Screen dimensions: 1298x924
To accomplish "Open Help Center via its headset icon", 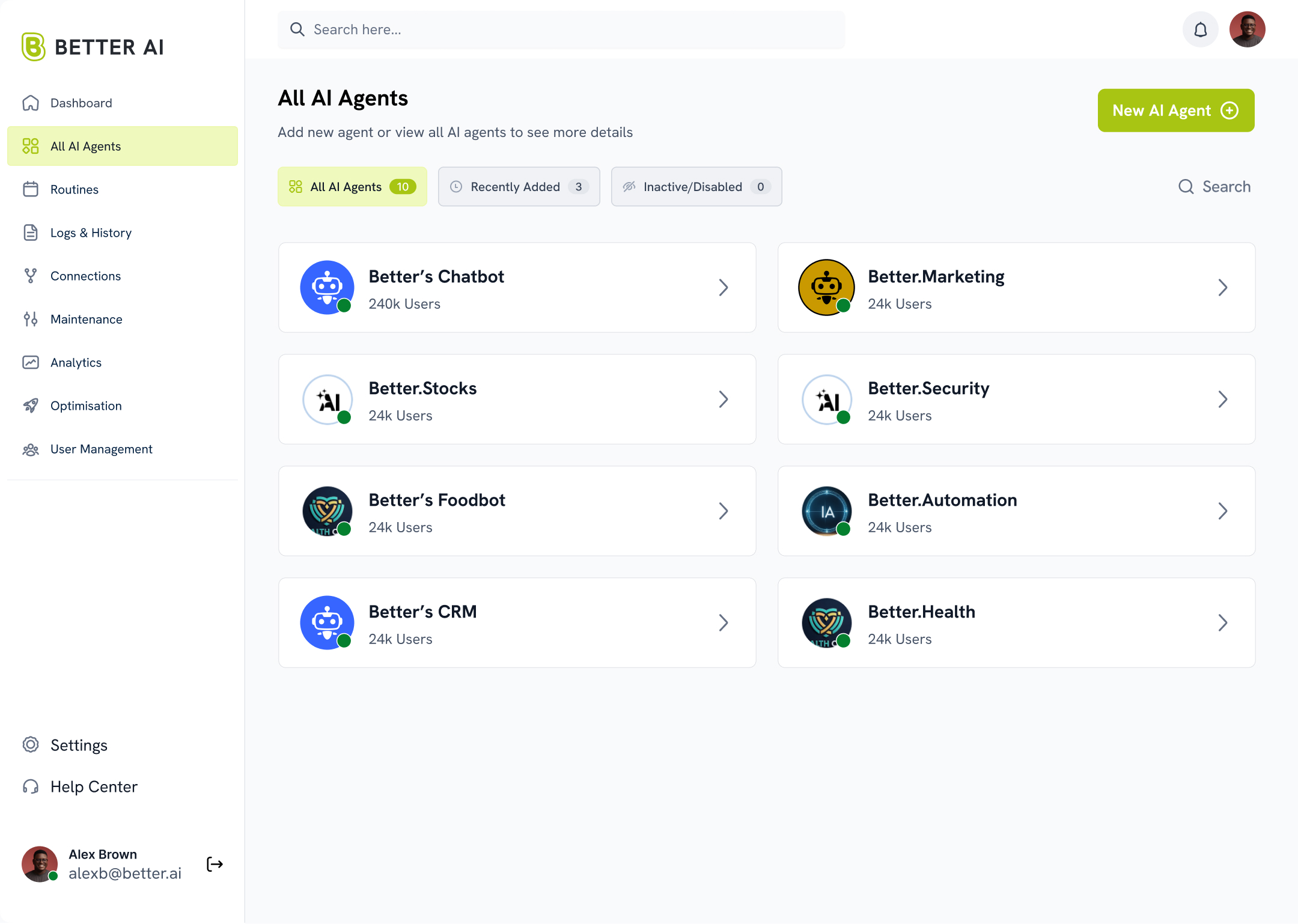I will tap(31, 786).
